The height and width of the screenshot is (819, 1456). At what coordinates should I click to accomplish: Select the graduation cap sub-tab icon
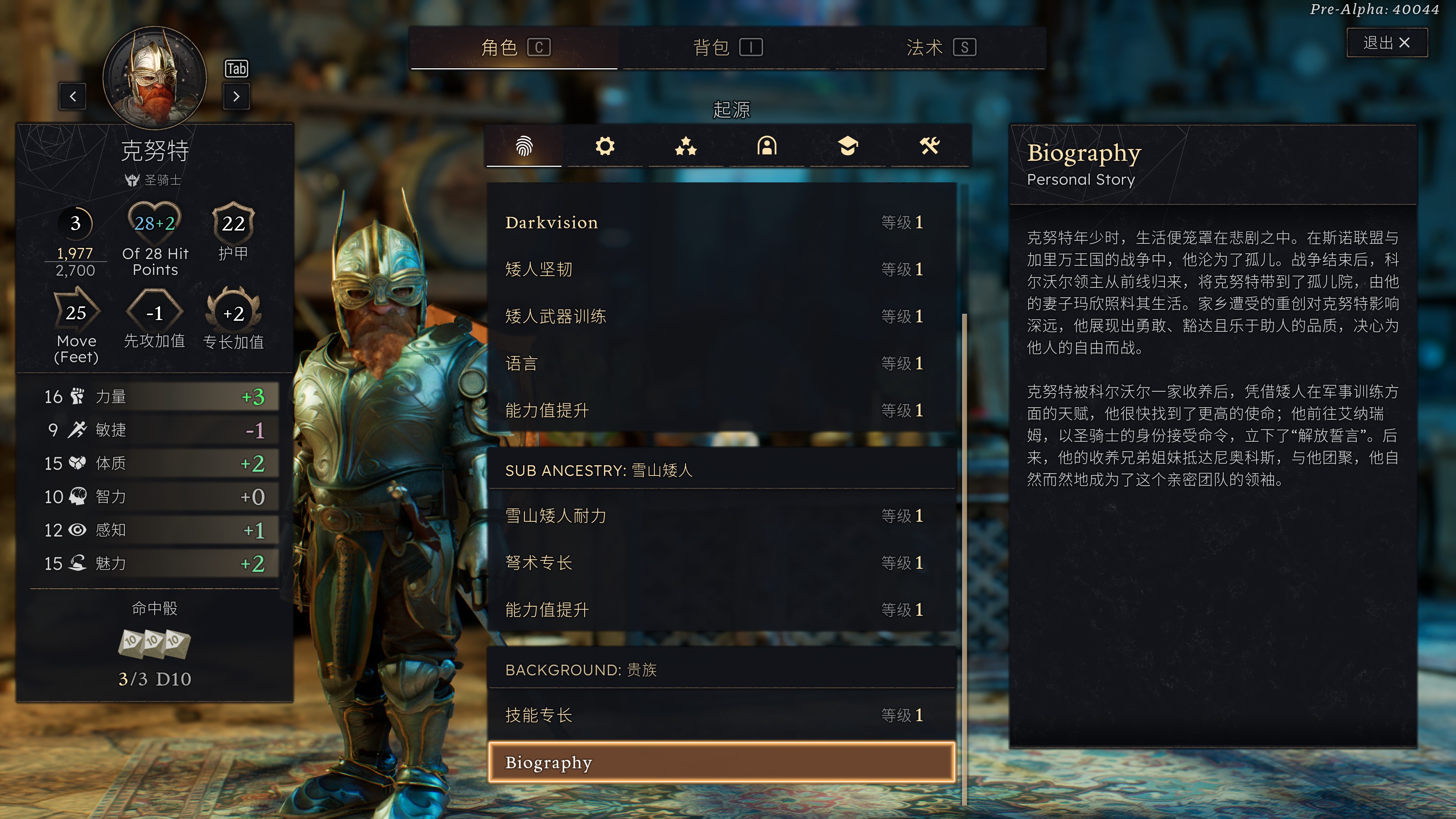click(x=848, y=146)
